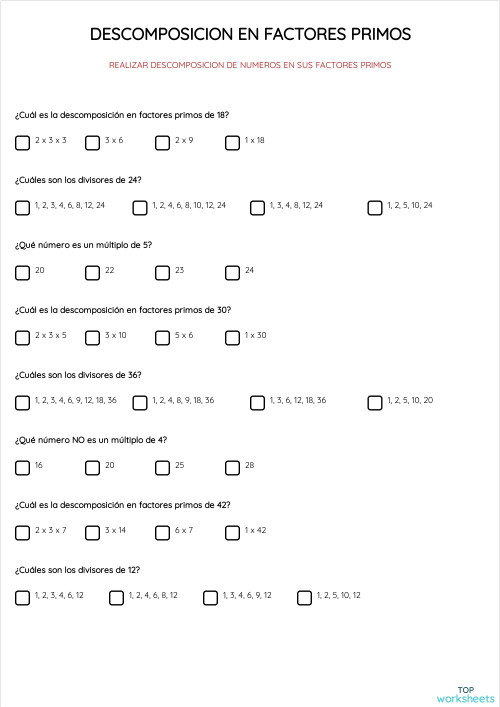Click the 'DESCOMPOSICION EN FACTORES PRIMOS' title

pyautogui.click(x=250, y=34)
